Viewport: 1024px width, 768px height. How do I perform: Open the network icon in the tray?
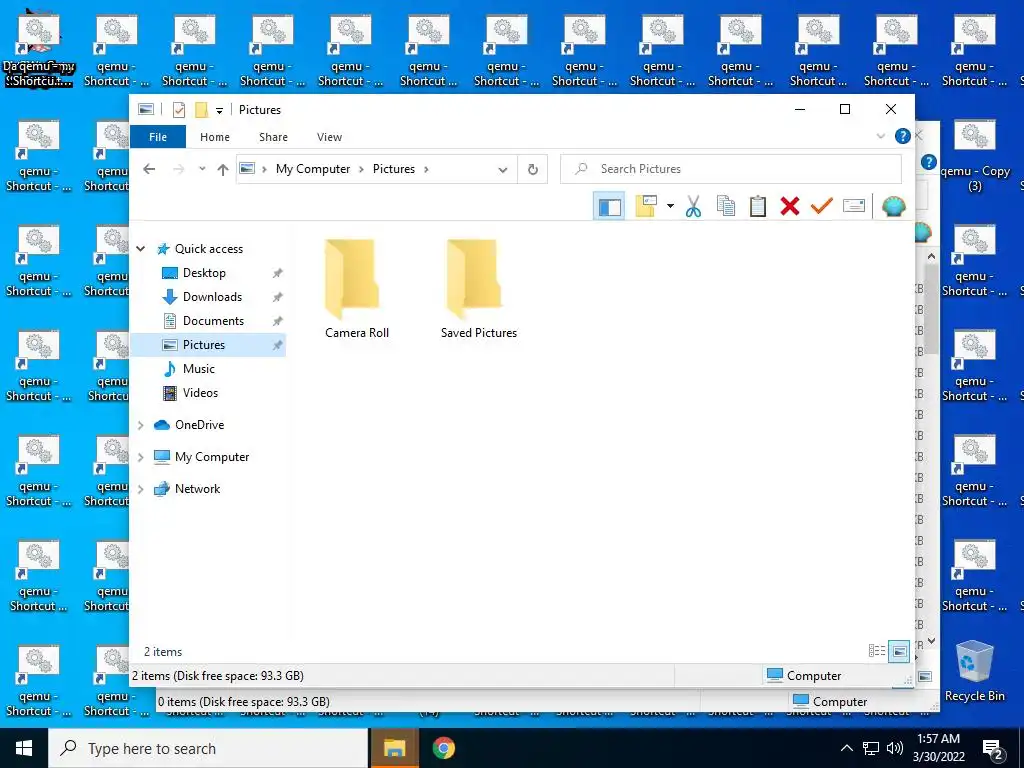click(x=871, y=748)
